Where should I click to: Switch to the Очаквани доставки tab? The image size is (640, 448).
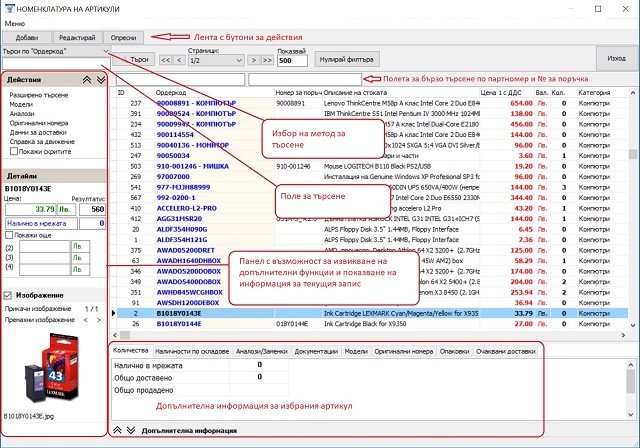(505, 351)
